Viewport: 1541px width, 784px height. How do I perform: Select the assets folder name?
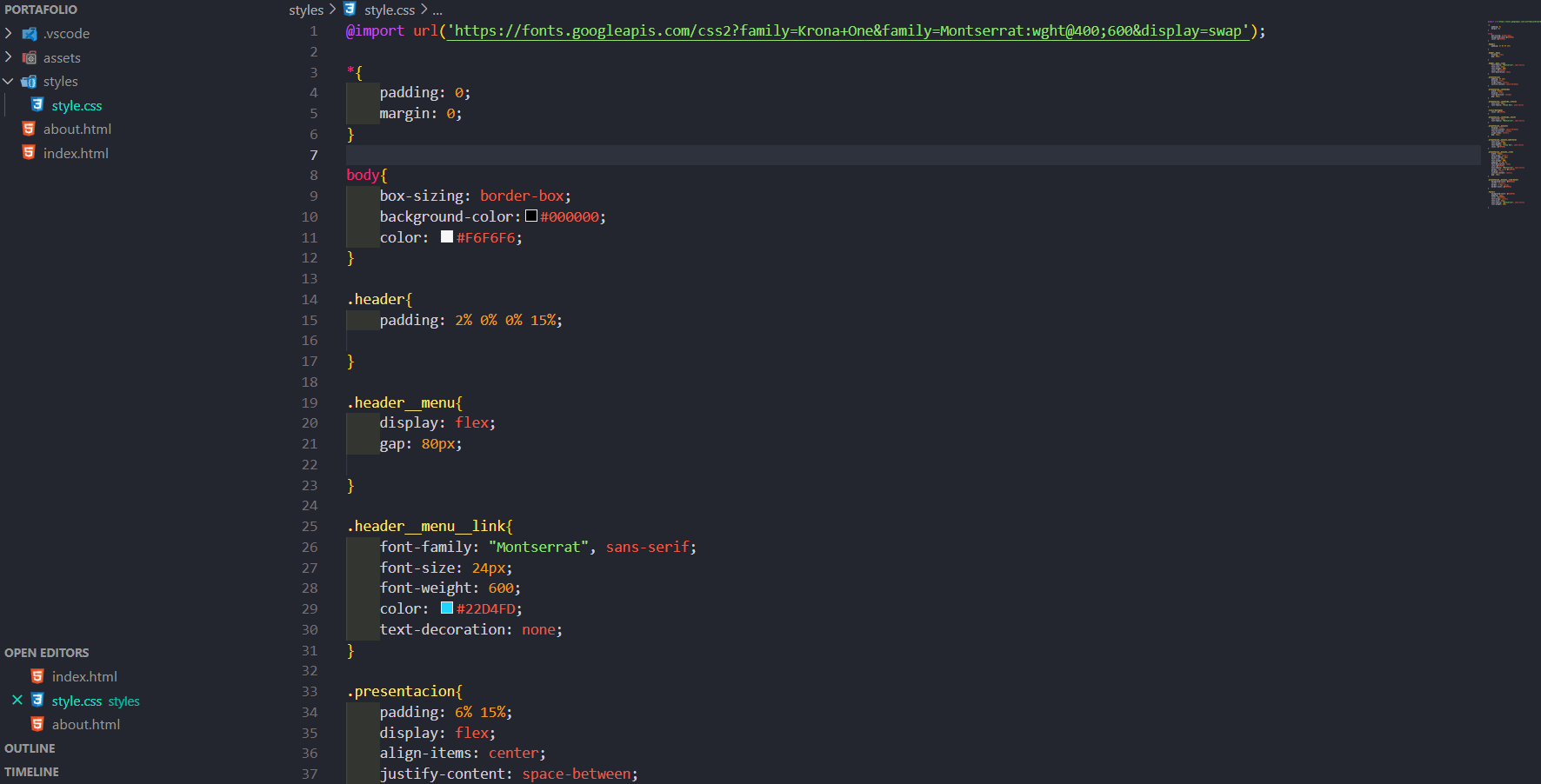coord(62,58)
